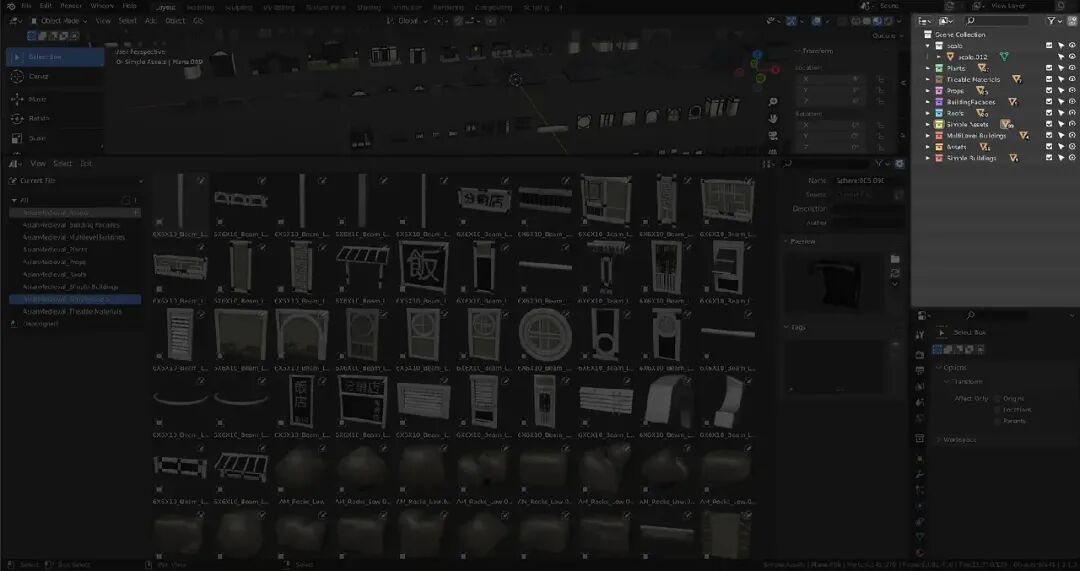Image resolution: width=1080 pixels, height=571 pixels.
Task: Toggle exclude checkbox for MultiLevel Buildings
Action: (1049, 136)
